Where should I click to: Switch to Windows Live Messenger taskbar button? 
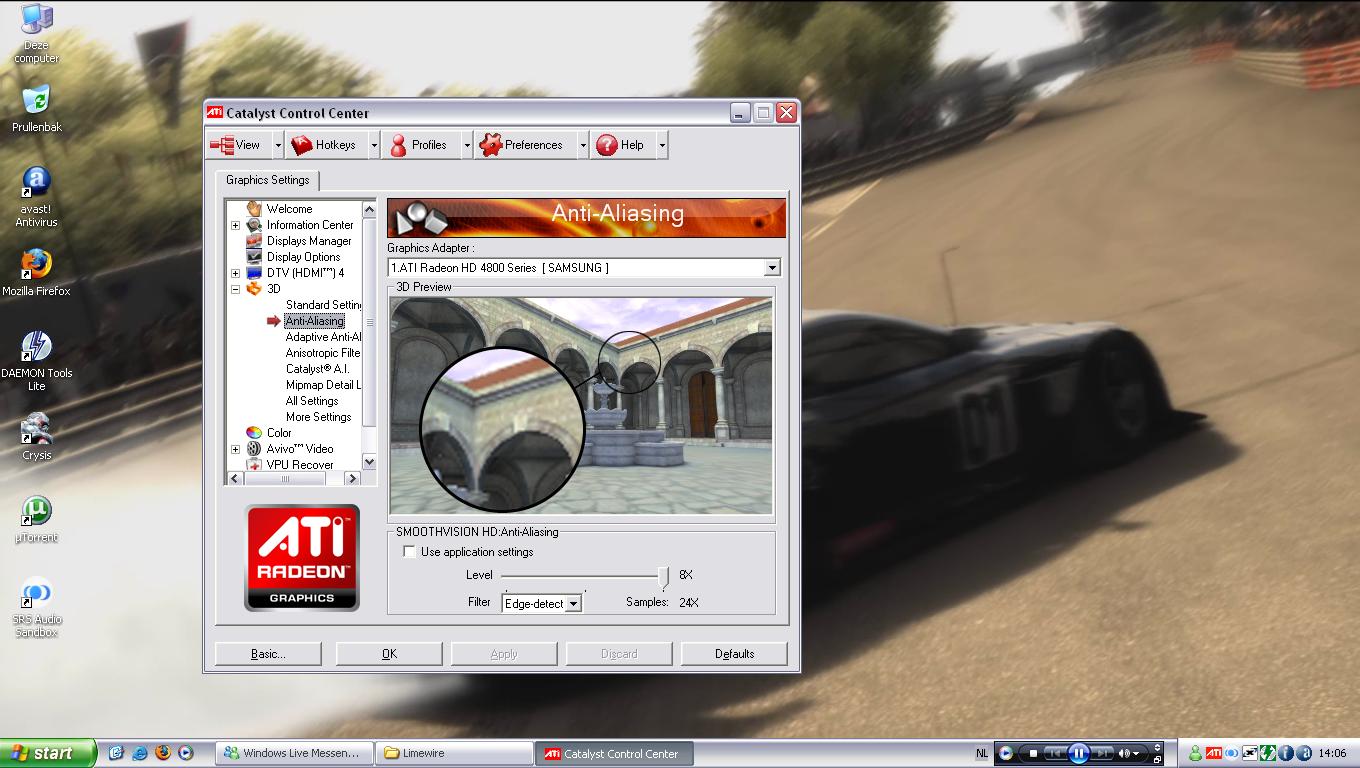295,753
